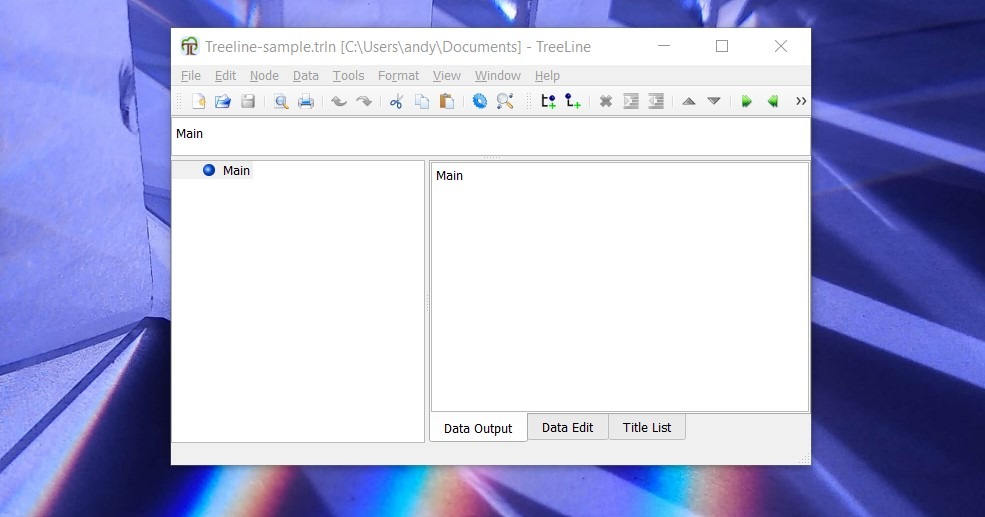This screenshot has height=517, width=985.
Task: Open the Node menu
Action: pyautogui.click(x=264, y=76)
